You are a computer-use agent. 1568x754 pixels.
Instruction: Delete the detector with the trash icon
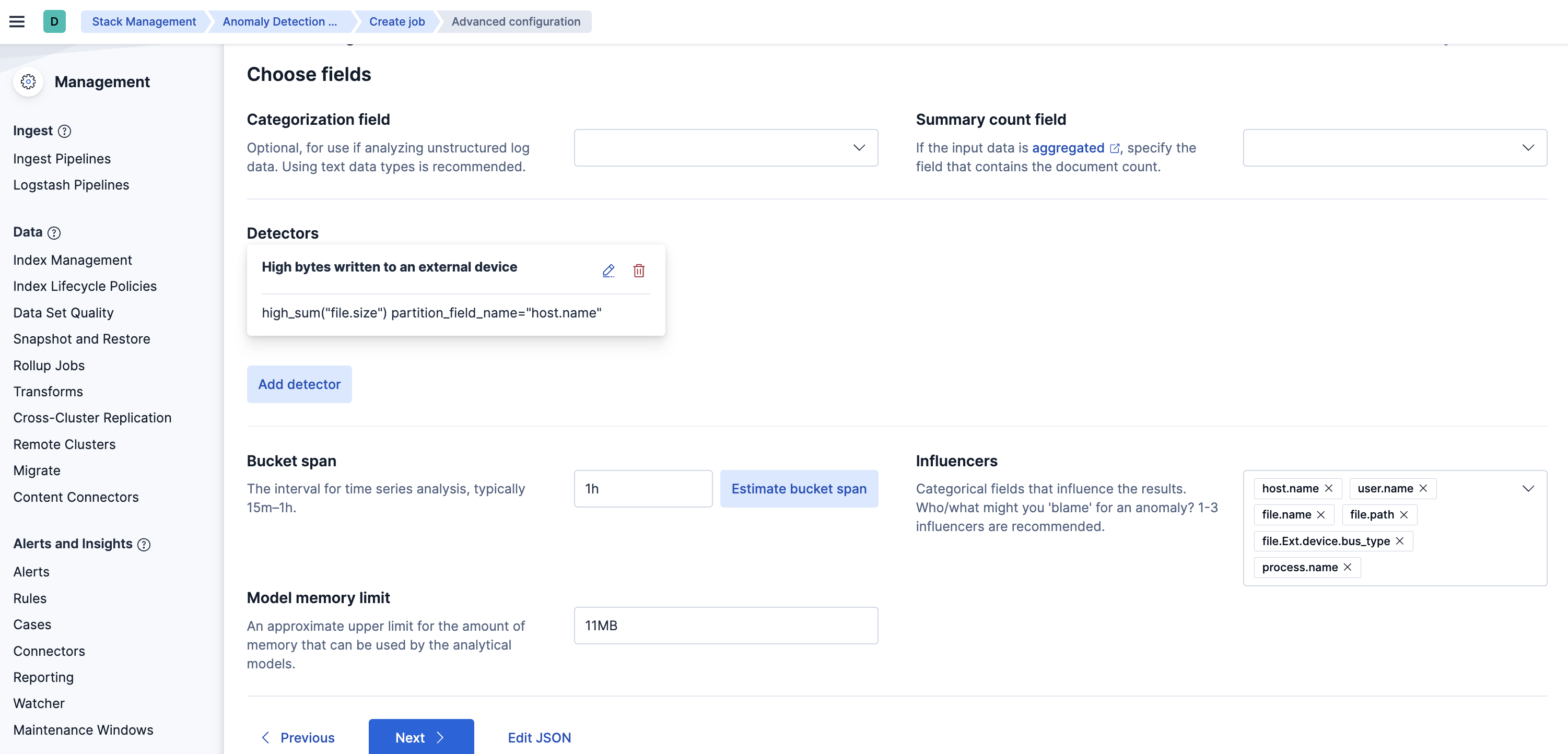coord(639,270)
